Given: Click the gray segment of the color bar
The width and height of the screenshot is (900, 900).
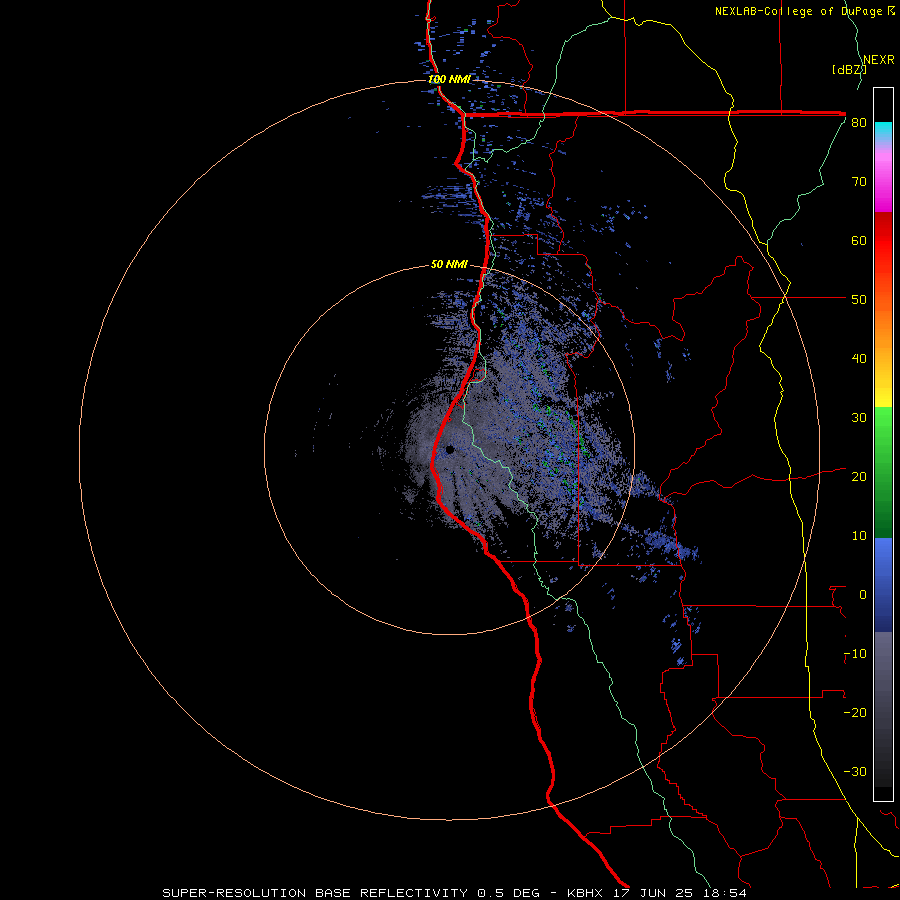Looking at the screenshot, I should coord(883,709).
